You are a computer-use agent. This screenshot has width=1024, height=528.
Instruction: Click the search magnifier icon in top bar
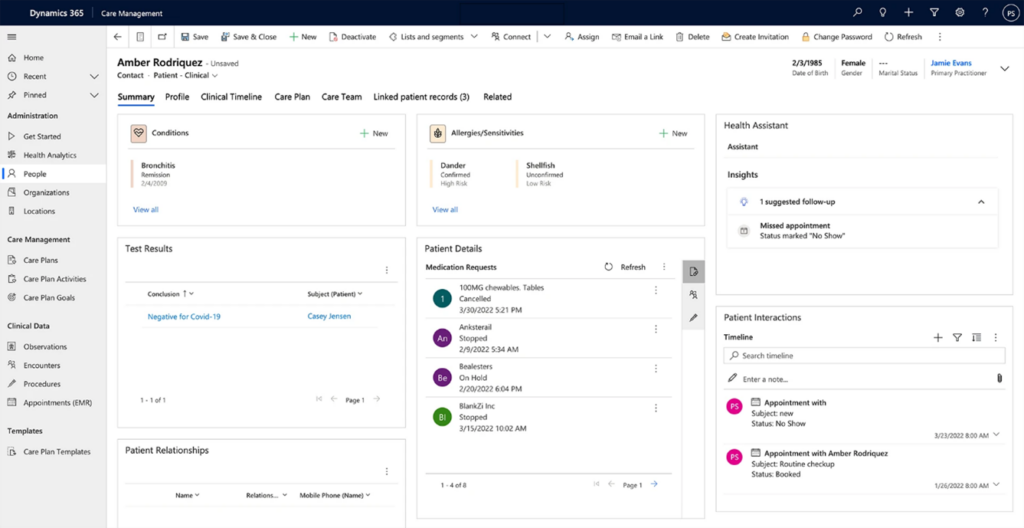tap(857, 12)
